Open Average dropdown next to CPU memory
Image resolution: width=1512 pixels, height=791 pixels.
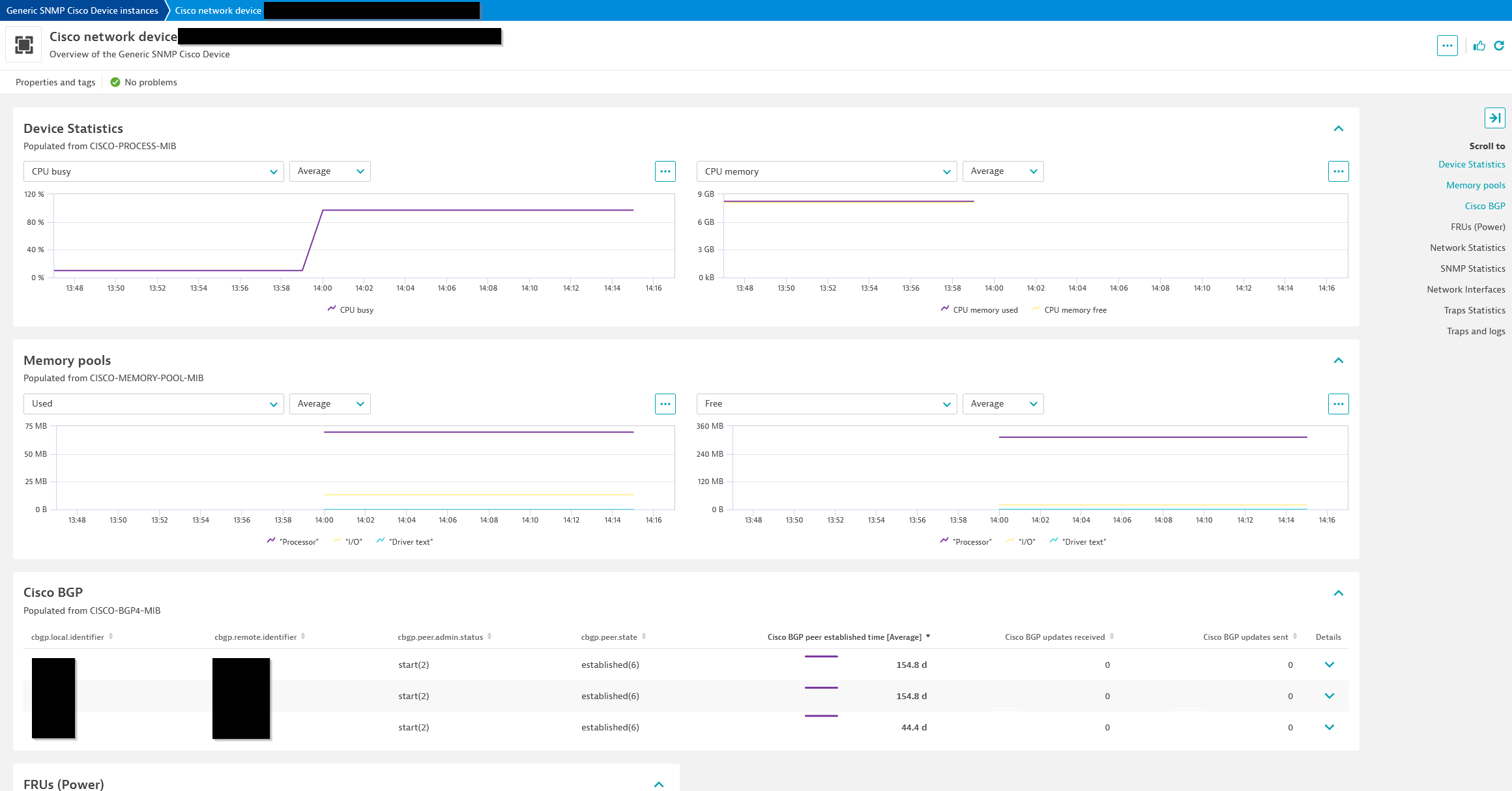click(x=1003, y=171)
